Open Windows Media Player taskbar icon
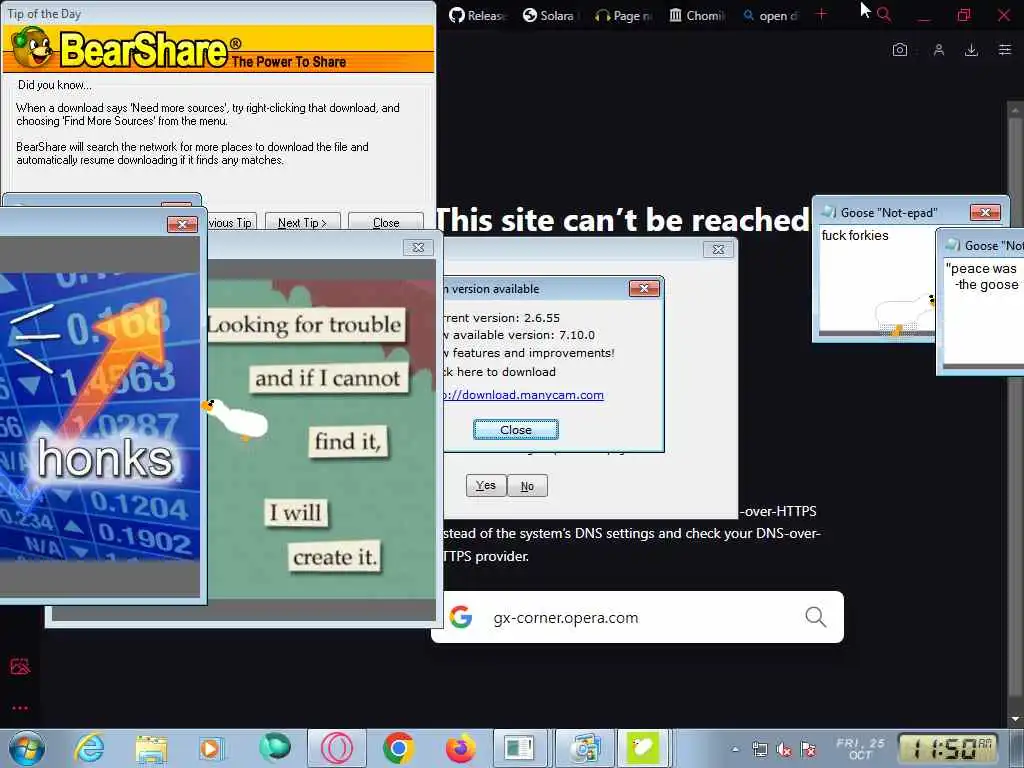 212,748
